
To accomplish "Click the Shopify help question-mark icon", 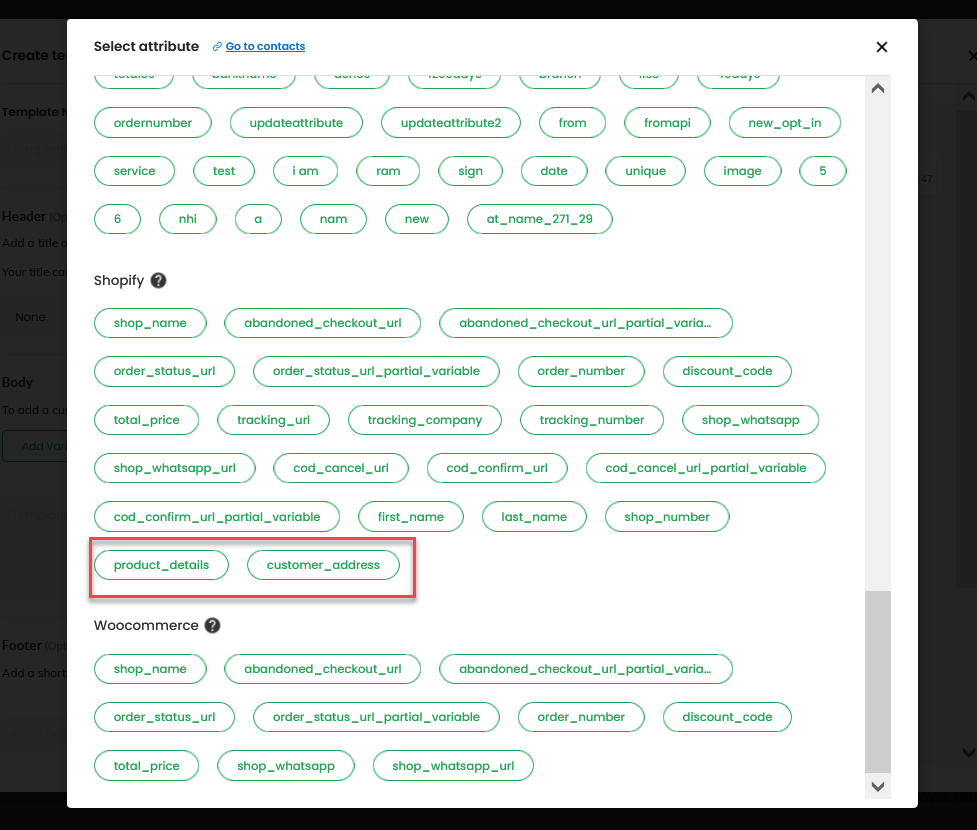I will (158, 280).
